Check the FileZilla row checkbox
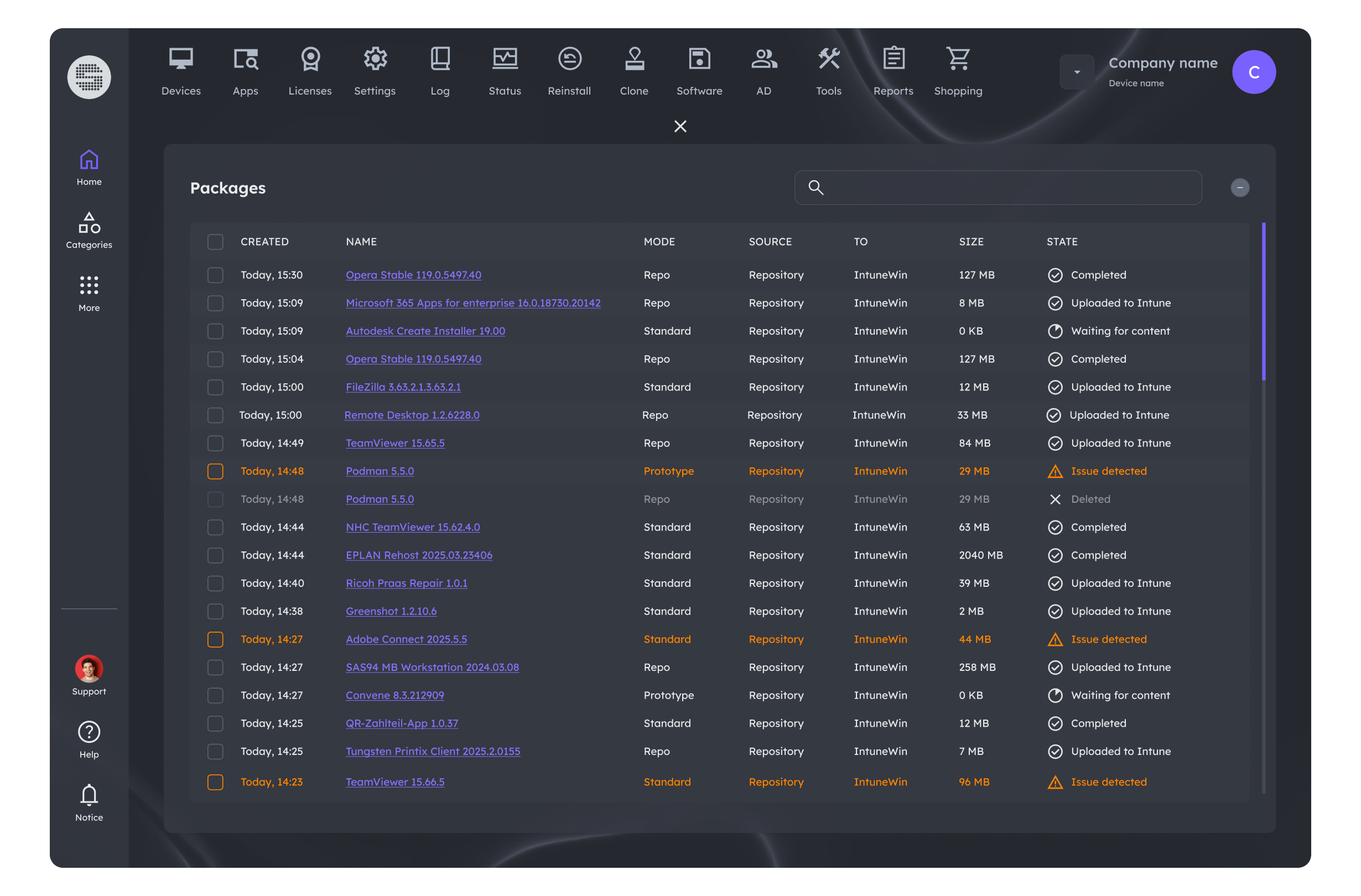The image size is (1361, 896). pos(215,387)
